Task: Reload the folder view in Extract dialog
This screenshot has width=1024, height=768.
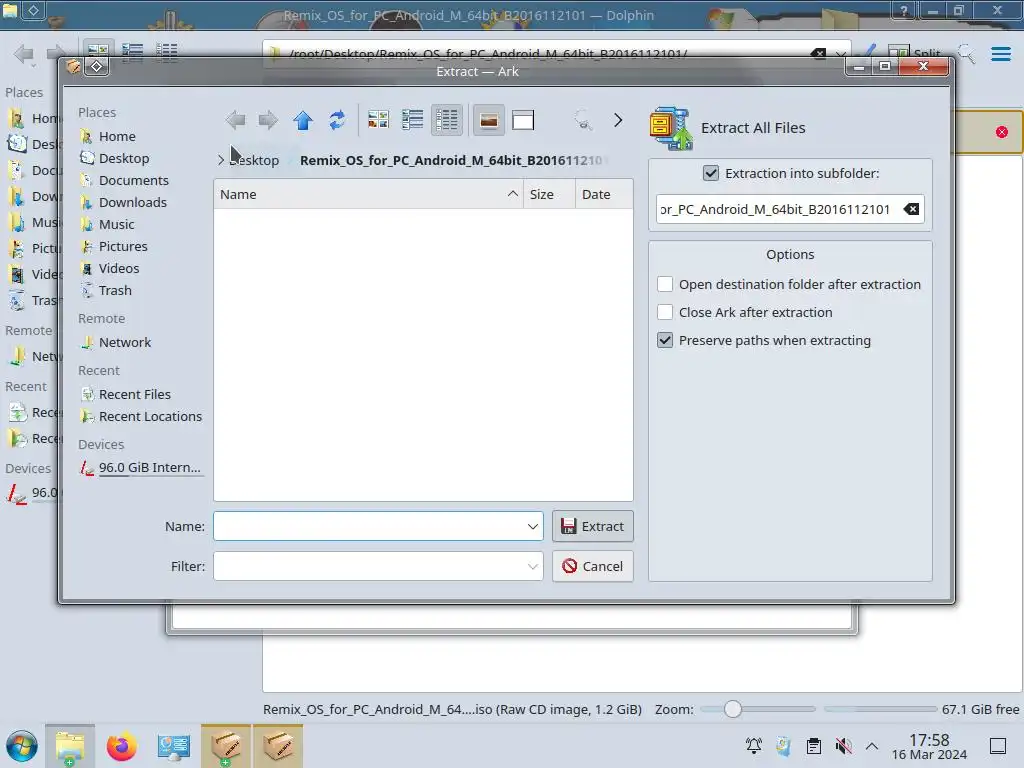Action: coord(337,120)
